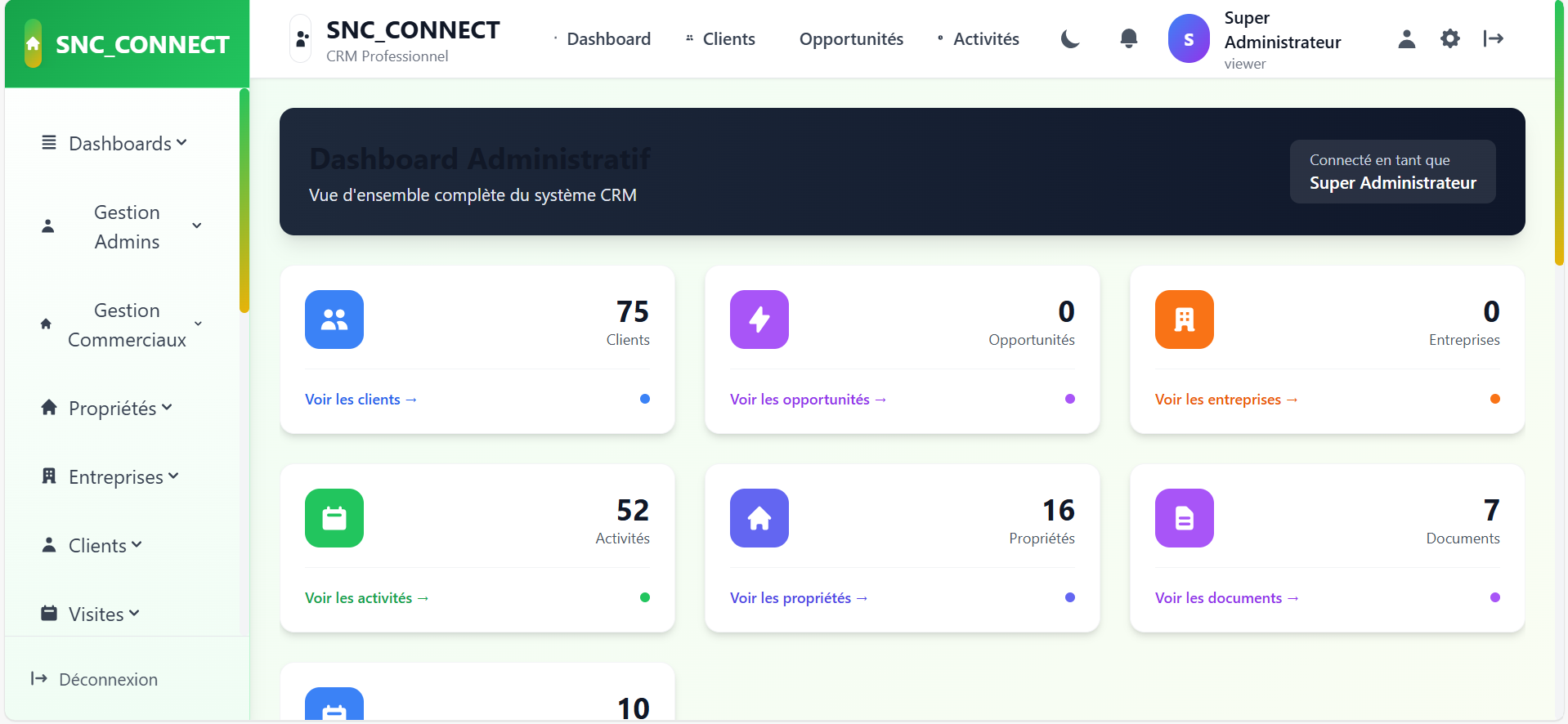Open notifications via the bell icon
Viewport: 1568px width, 724px height.
point(1128,38)
